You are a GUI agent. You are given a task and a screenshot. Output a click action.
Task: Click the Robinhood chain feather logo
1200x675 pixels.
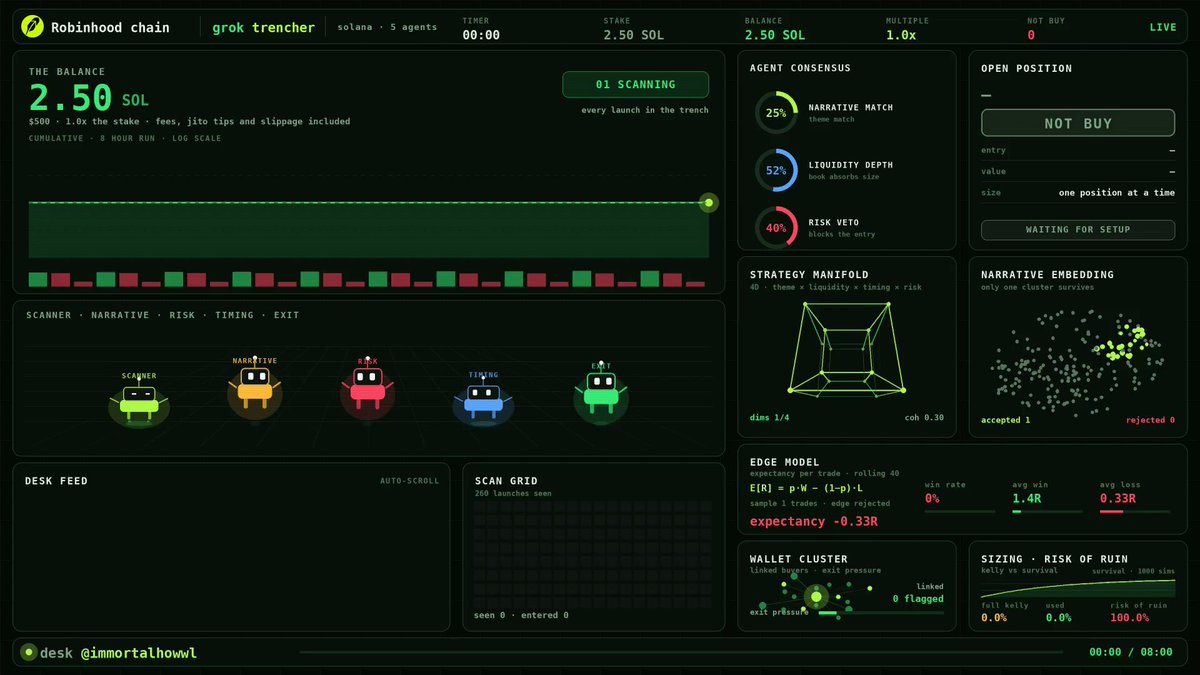(33, 27)
